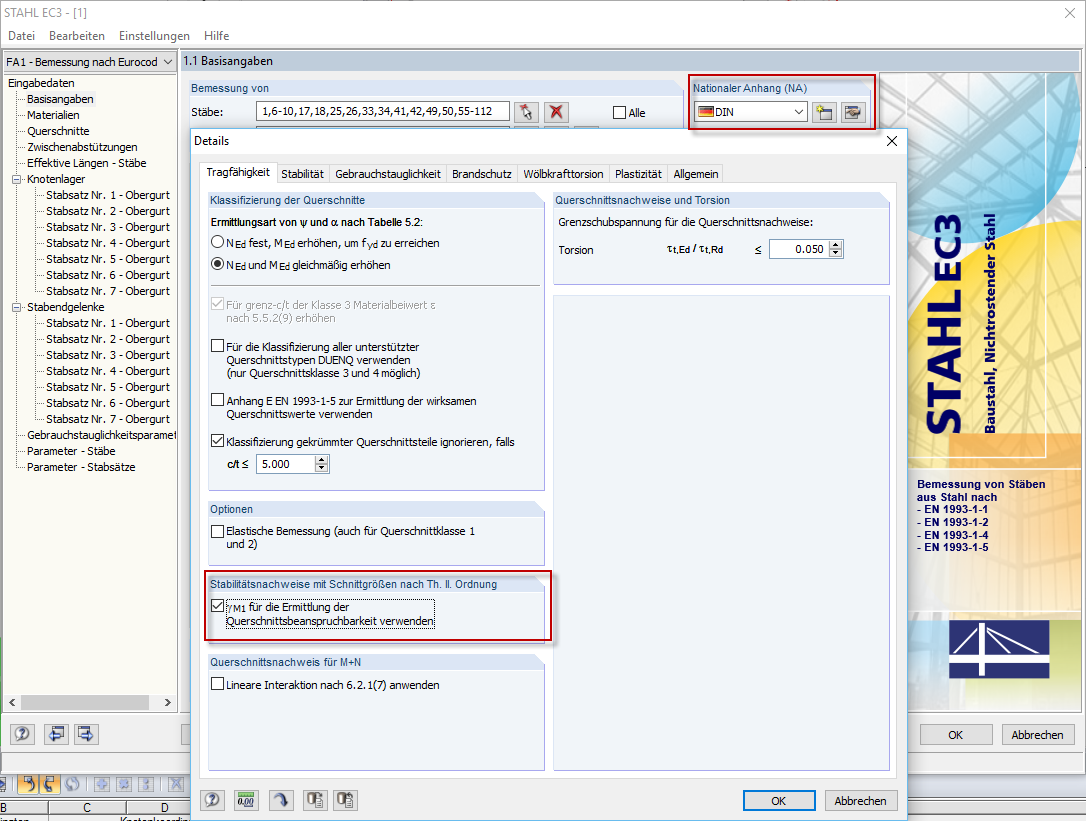Close the Details dialog with X

coord(892,141)
